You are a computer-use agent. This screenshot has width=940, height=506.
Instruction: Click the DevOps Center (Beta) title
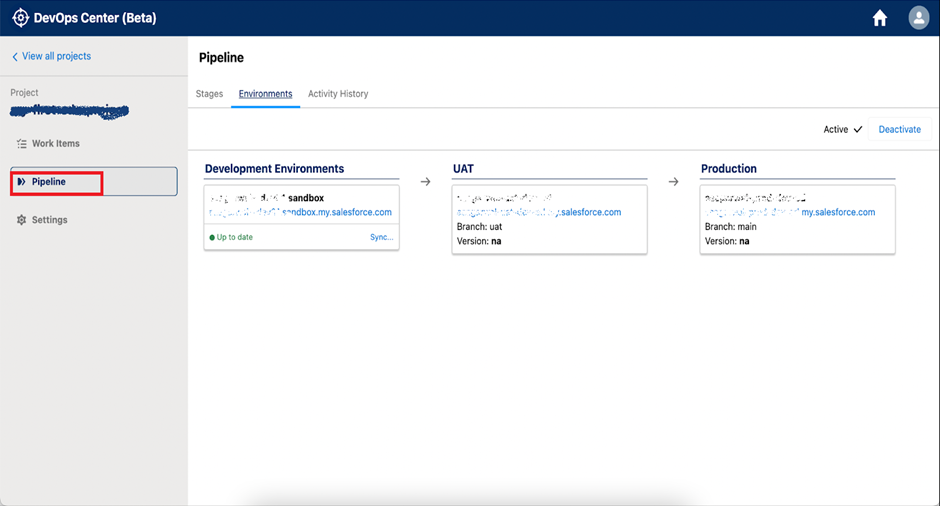pos(95,18)
